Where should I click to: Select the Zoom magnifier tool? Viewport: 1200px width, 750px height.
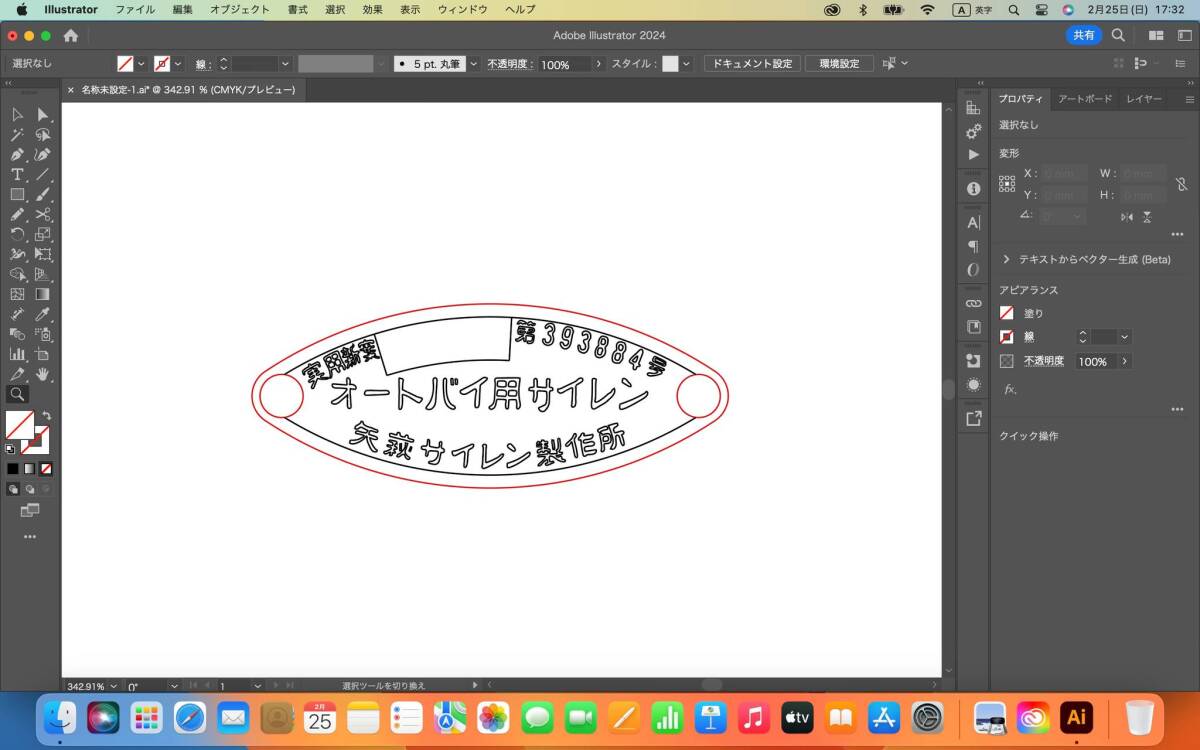click(x=17, y=394)
